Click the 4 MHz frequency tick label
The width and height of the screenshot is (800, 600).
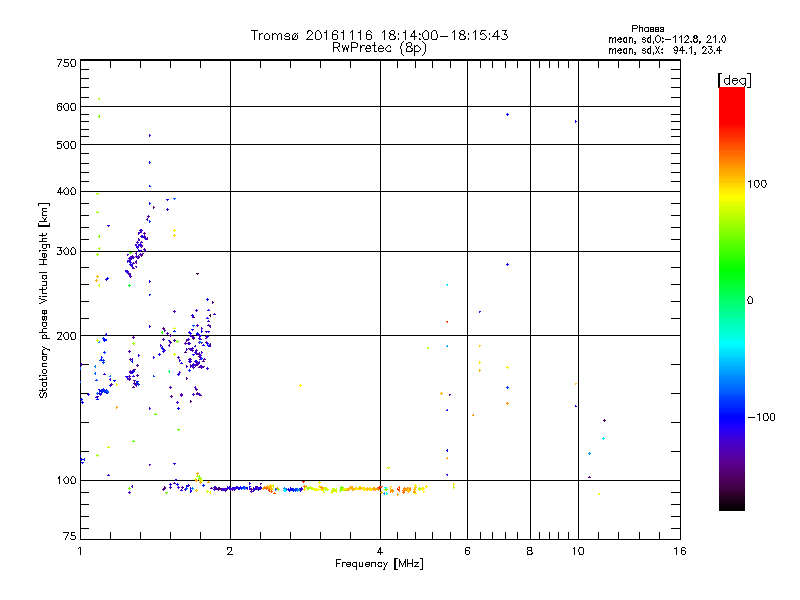380,551
